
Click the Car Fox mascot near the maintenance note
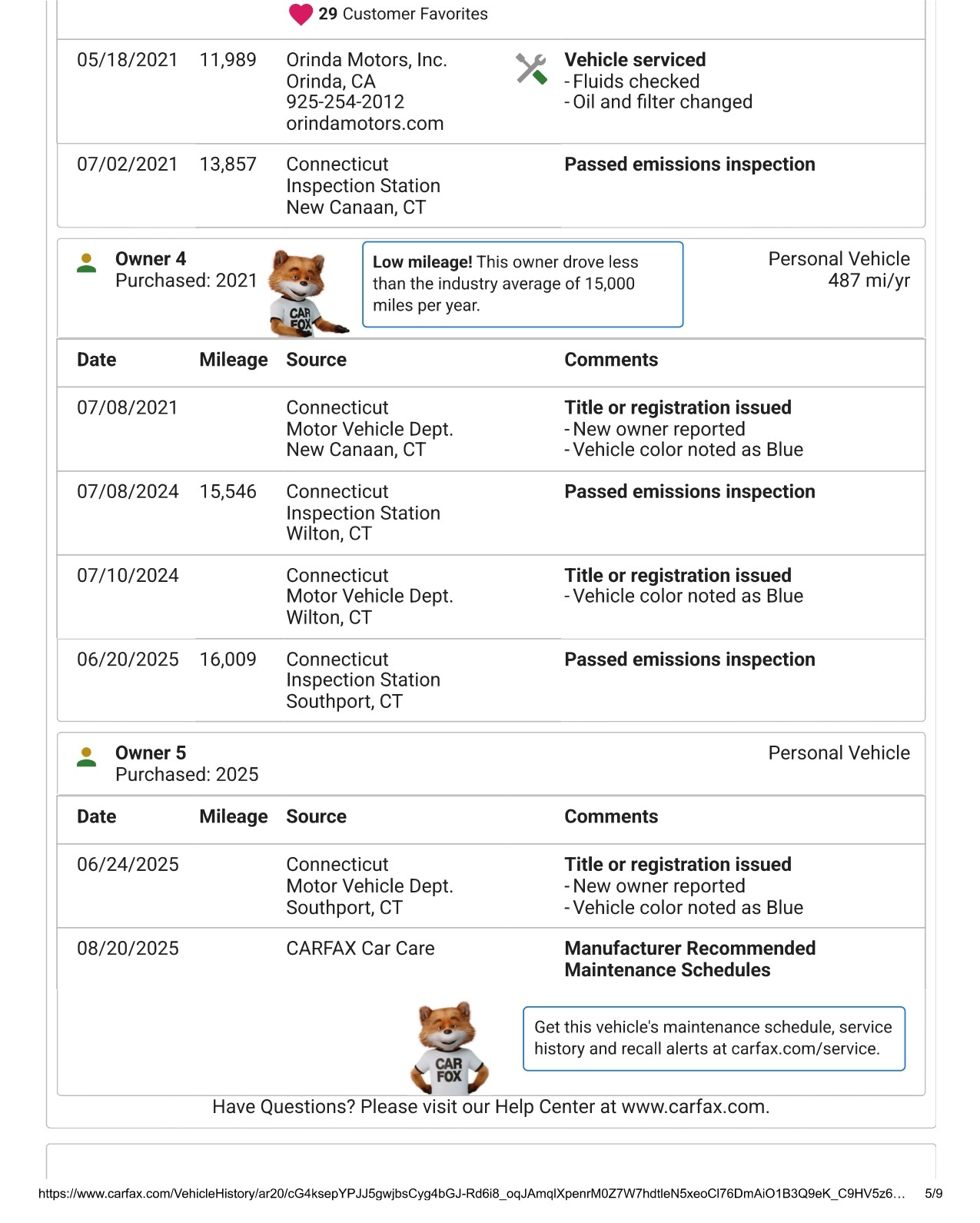449,1048
